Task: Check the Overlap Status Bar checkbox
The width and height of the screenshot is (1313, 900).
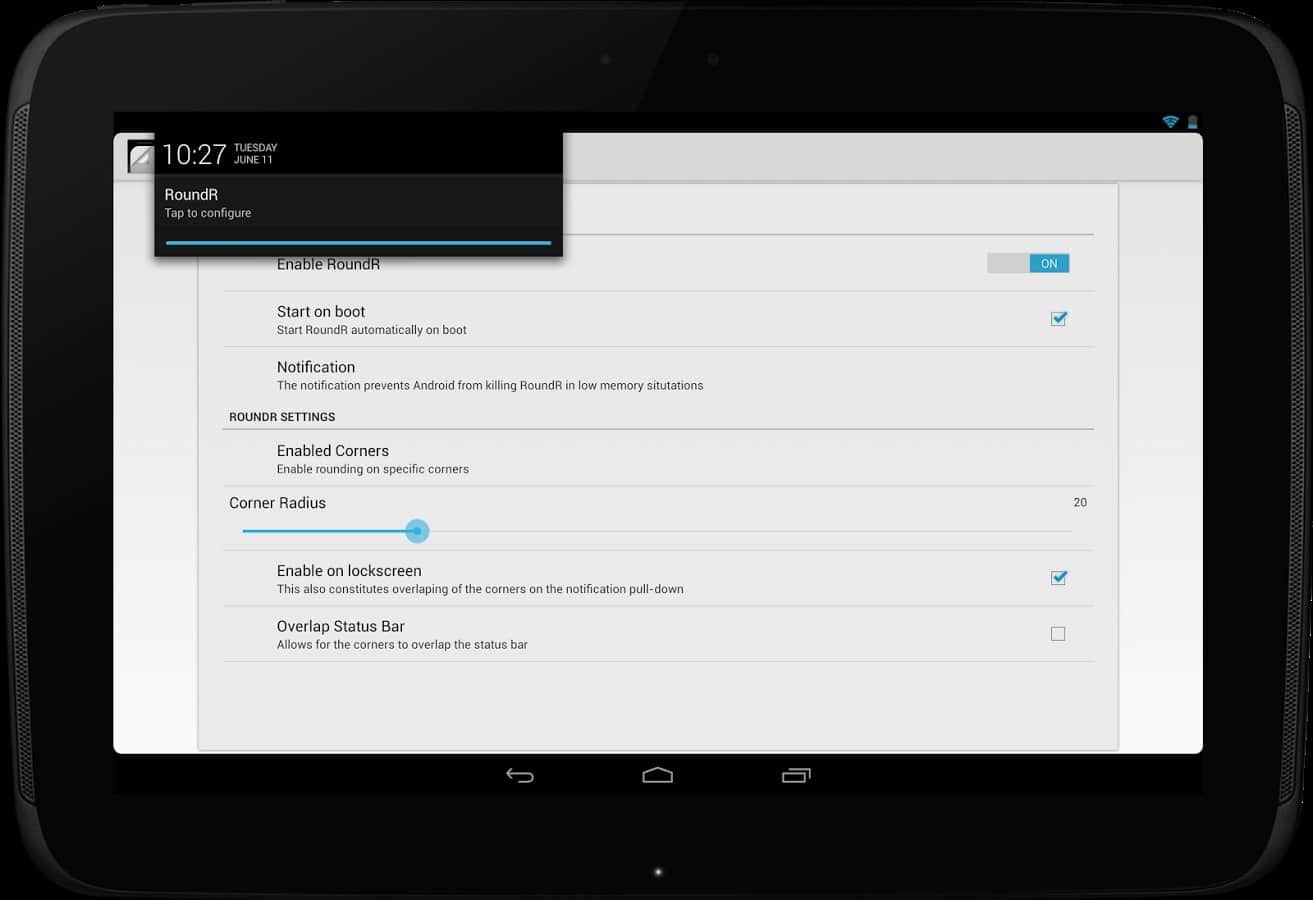Action: coord(1058,634)
